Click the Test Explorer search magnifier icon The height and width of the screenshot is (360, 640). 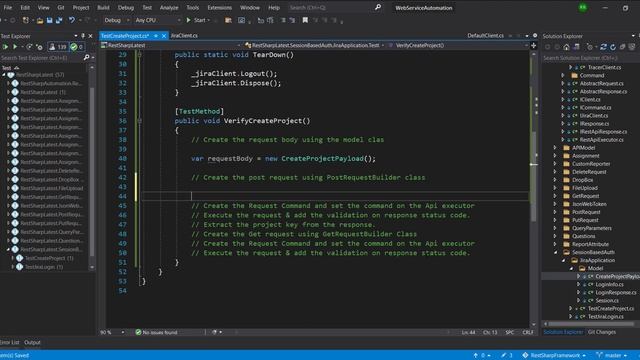click(x=86, y=58)
